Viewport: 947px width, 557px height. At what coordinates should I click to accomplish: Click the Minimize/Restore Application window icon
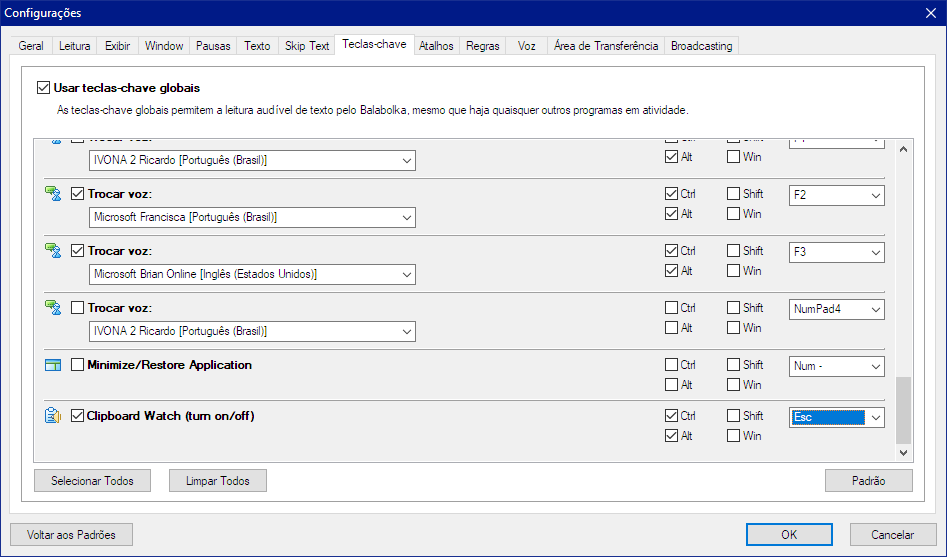tap(54, 365)
